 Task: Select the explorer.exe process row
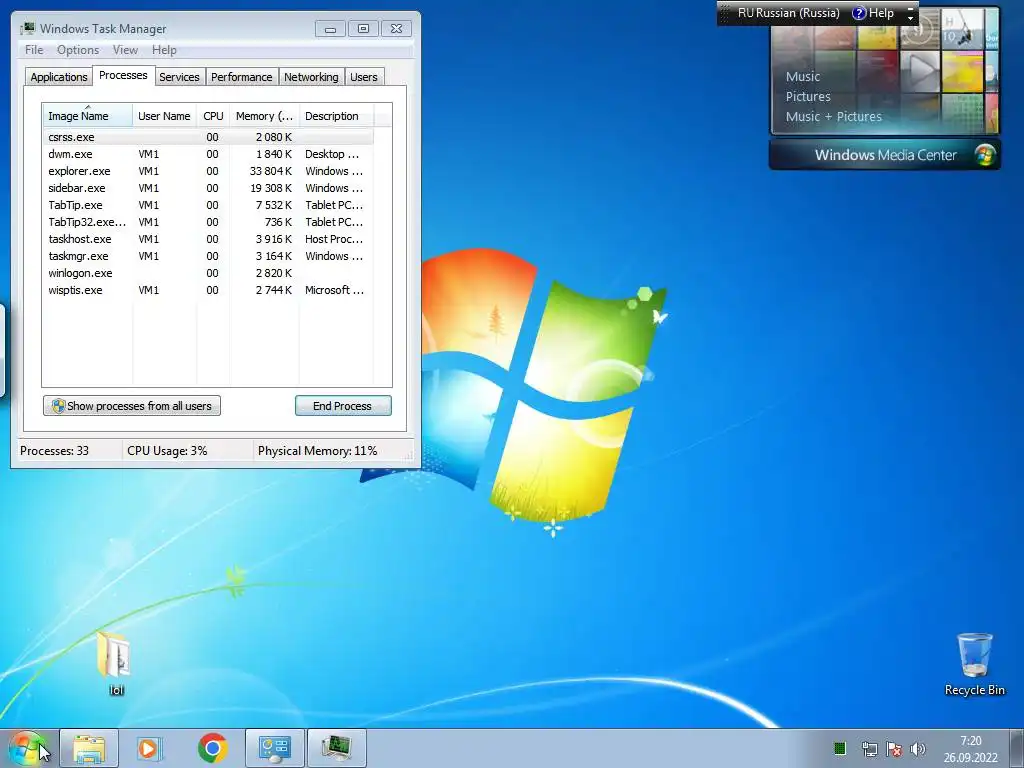[208, 171]
